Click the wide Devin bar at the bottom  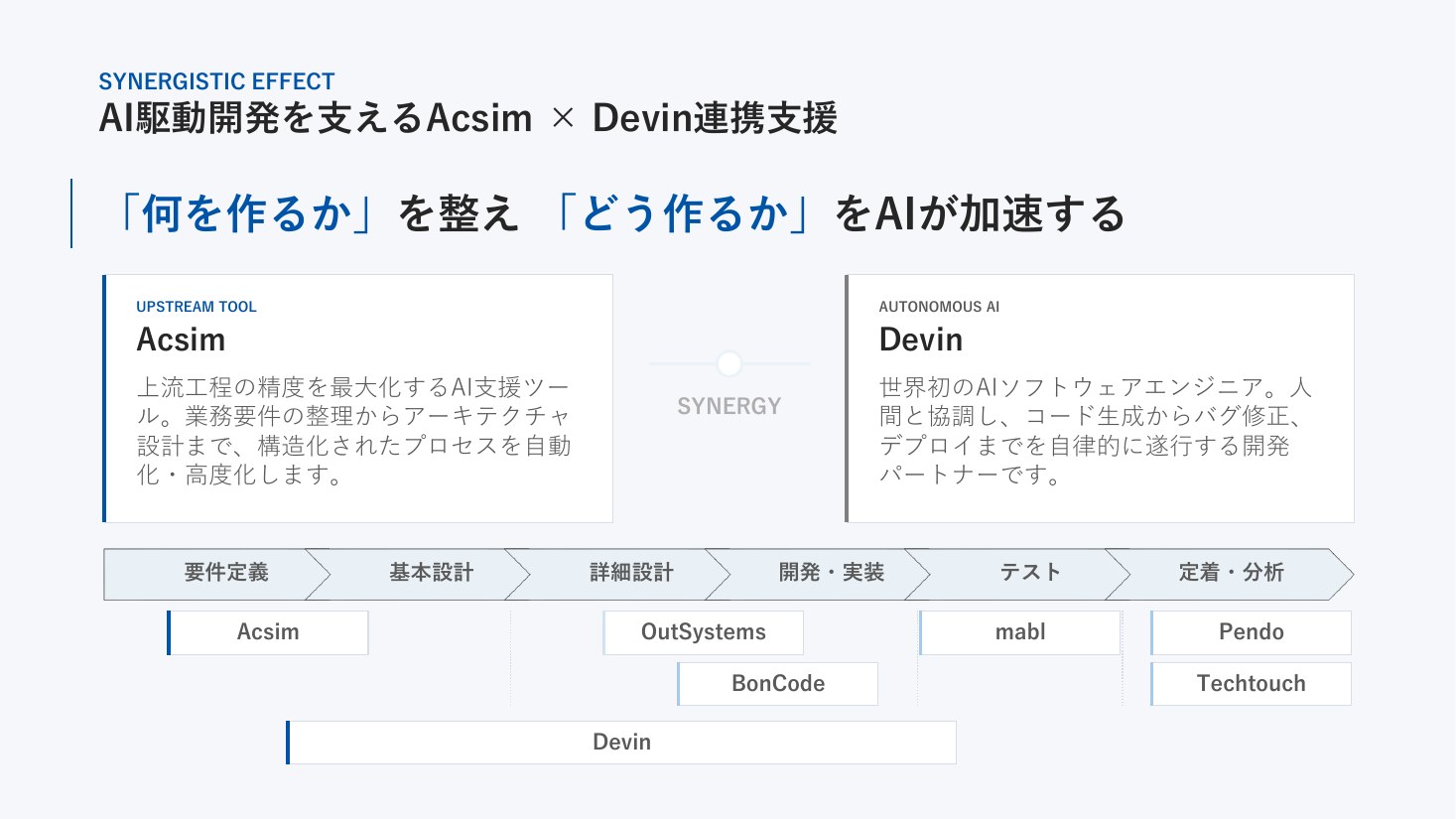(x=621, y=743)
